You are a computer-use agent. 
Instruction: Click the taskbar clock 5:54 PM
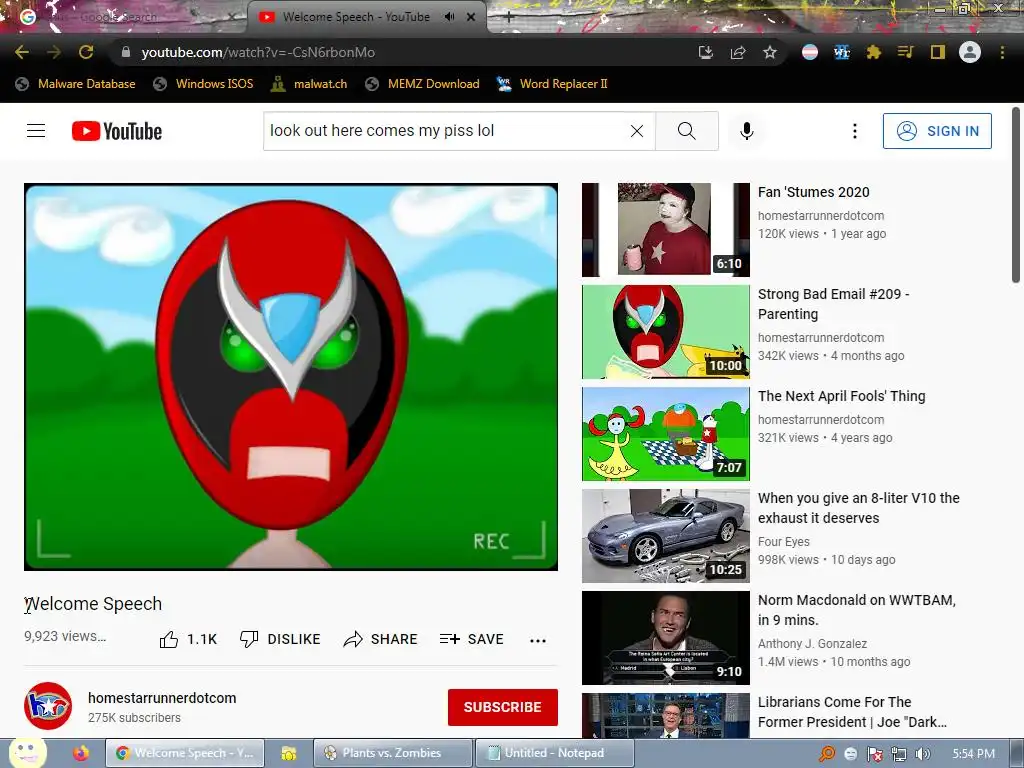[974, 754]
